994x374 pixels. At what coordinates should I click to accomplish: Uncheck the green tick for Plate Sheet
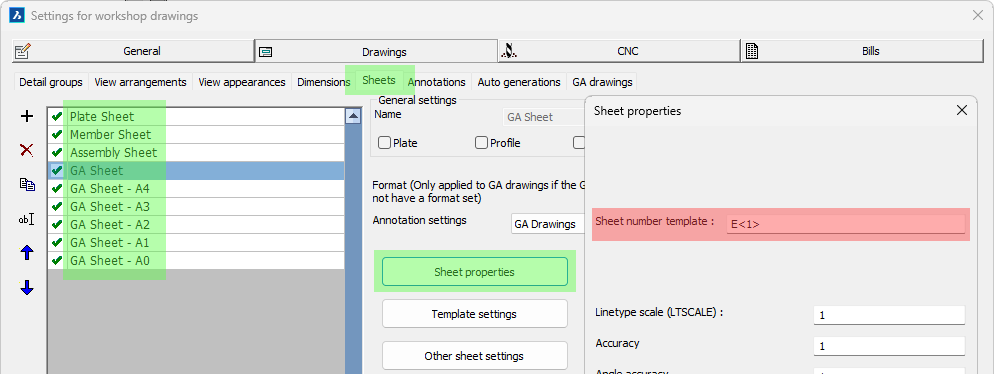point(57,117)
